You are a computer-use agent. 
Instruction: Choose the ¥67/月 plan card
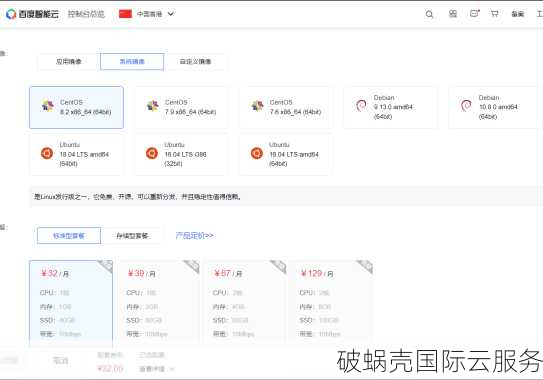245,303
